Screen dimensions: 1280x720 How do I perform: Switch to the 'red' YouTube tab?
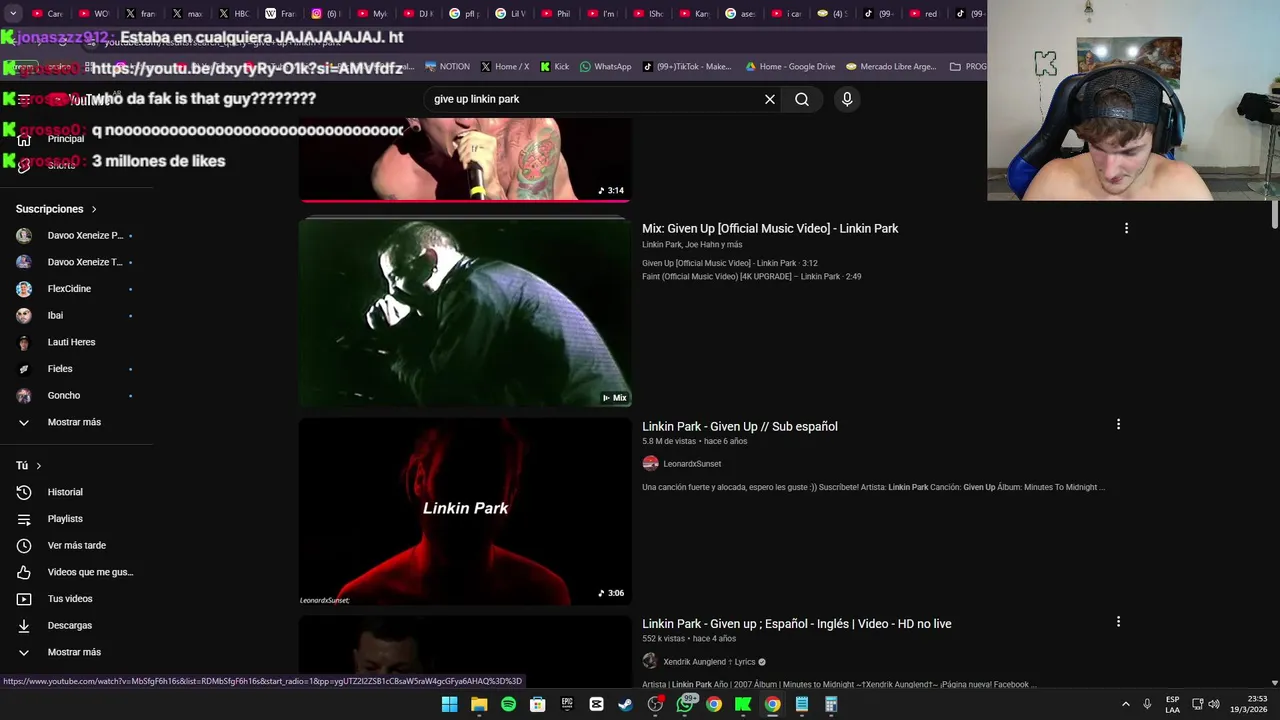click(923, 14)
